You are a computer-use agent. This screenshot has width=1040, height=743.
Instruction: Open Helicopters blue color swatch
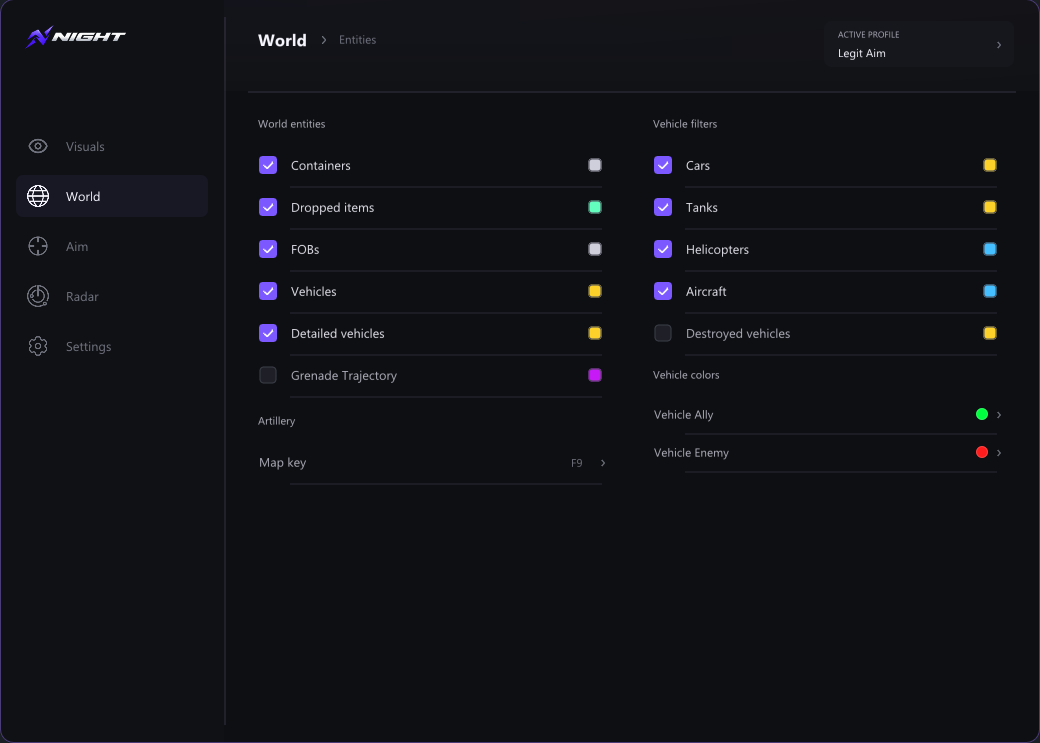tap(990, 249)
